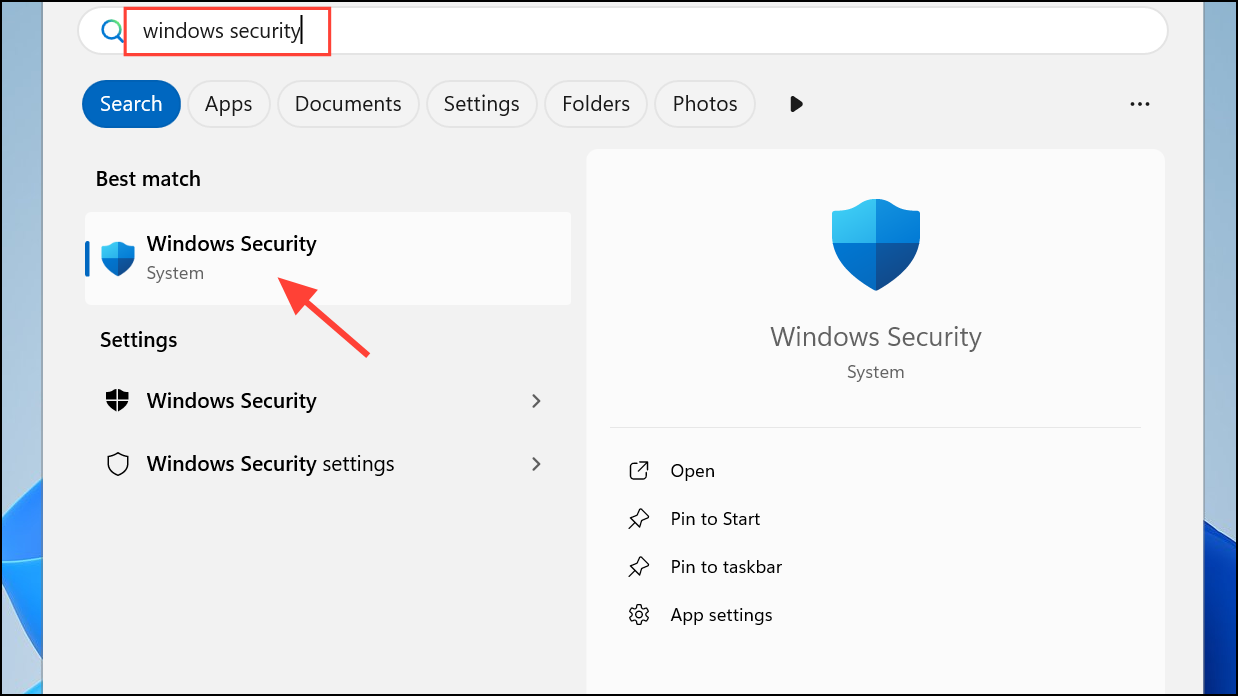Screen dimensions: 1238x696
Task: Click the search magnifier icon
Action: tap(111, 30)
